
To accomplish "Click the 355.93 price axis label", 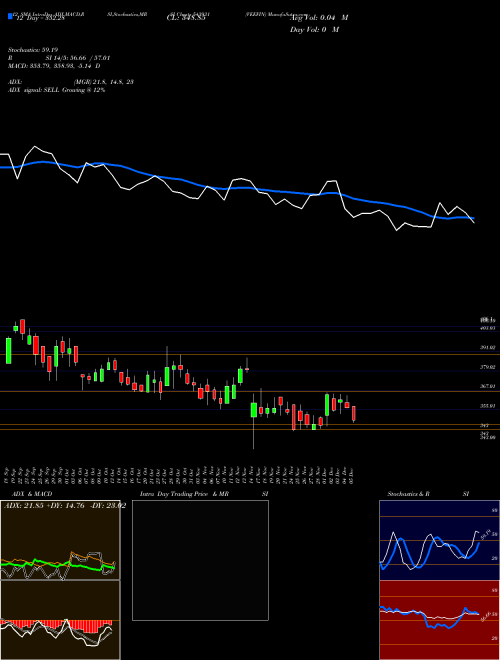I will click(488, 406).
